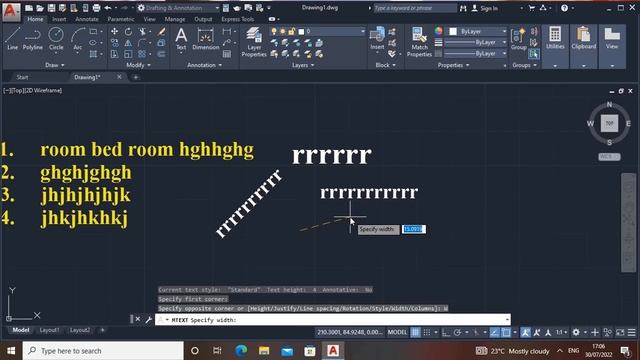
Task: Select the Polyline tool
Action: [33, 39]
